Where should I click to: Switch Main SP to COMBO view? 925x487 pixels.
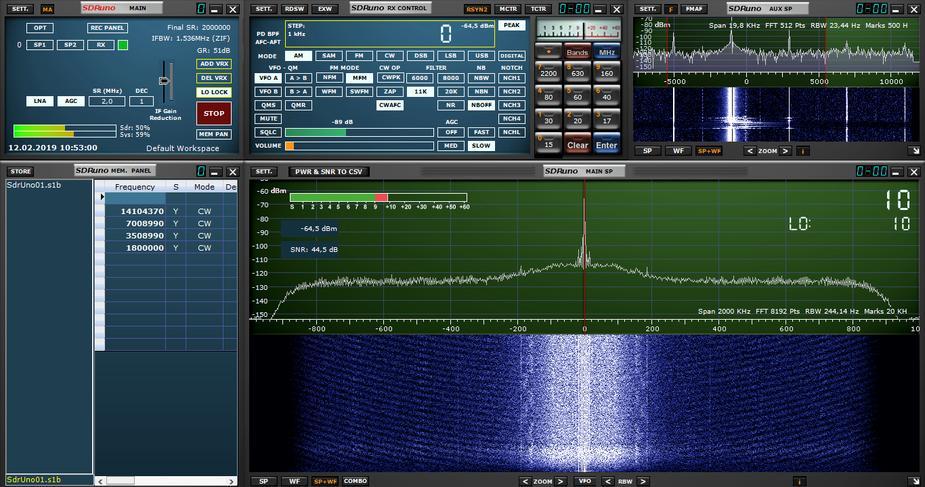coord(356,481)
